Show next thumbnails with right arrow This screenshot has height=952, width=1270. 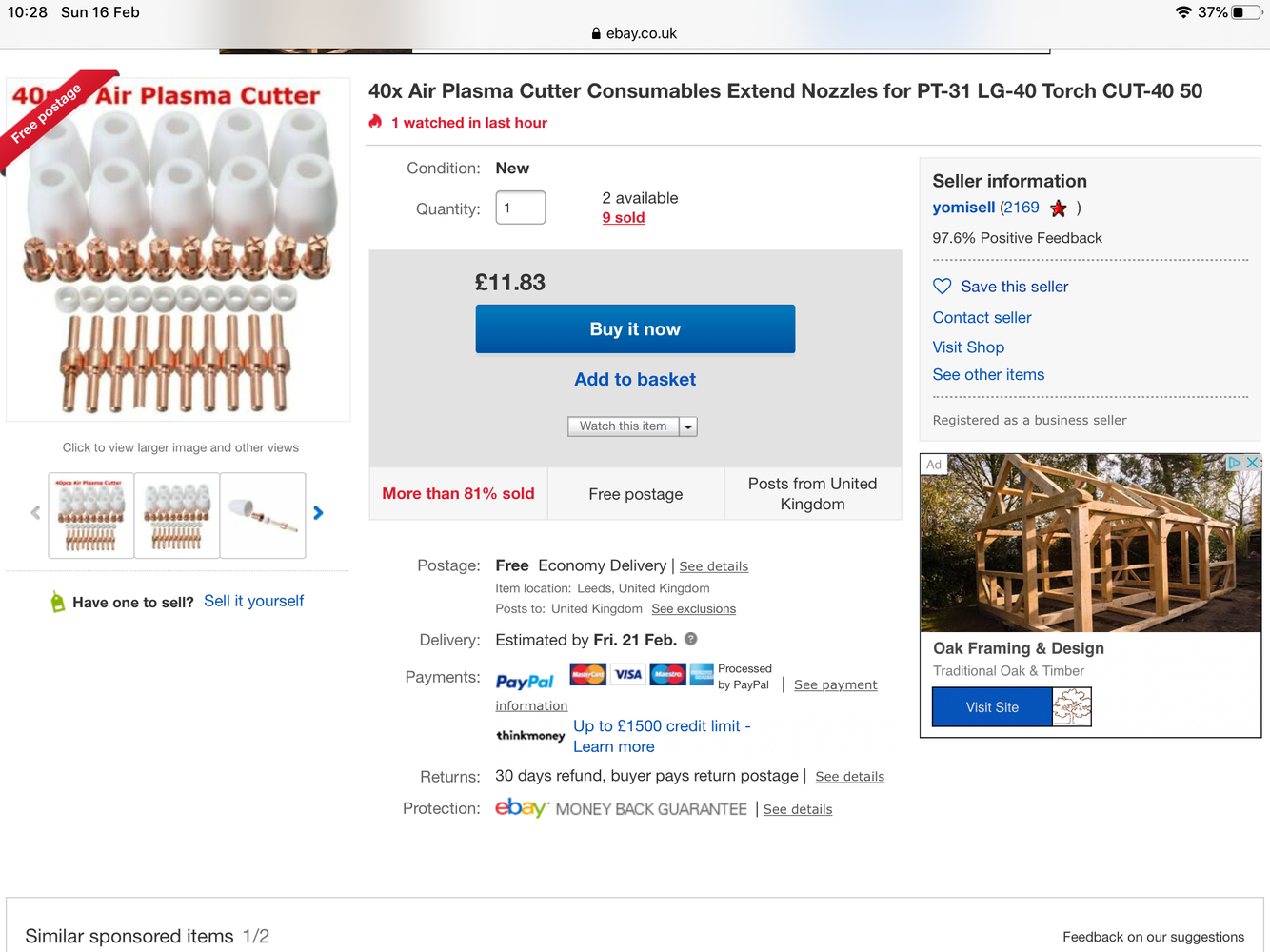click(x=318, y=513)
